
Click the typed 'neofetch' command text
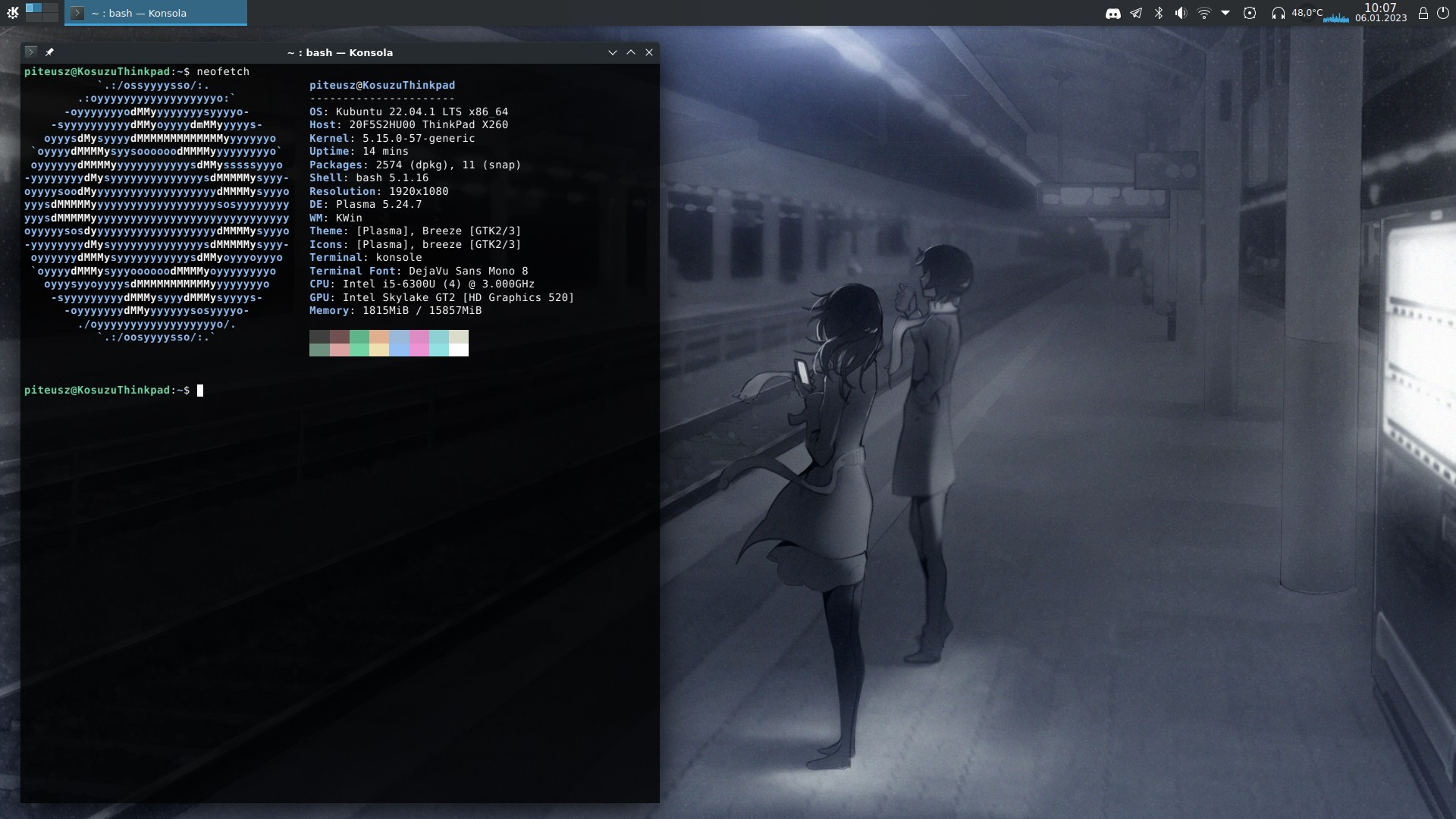(x=223, y=71)
